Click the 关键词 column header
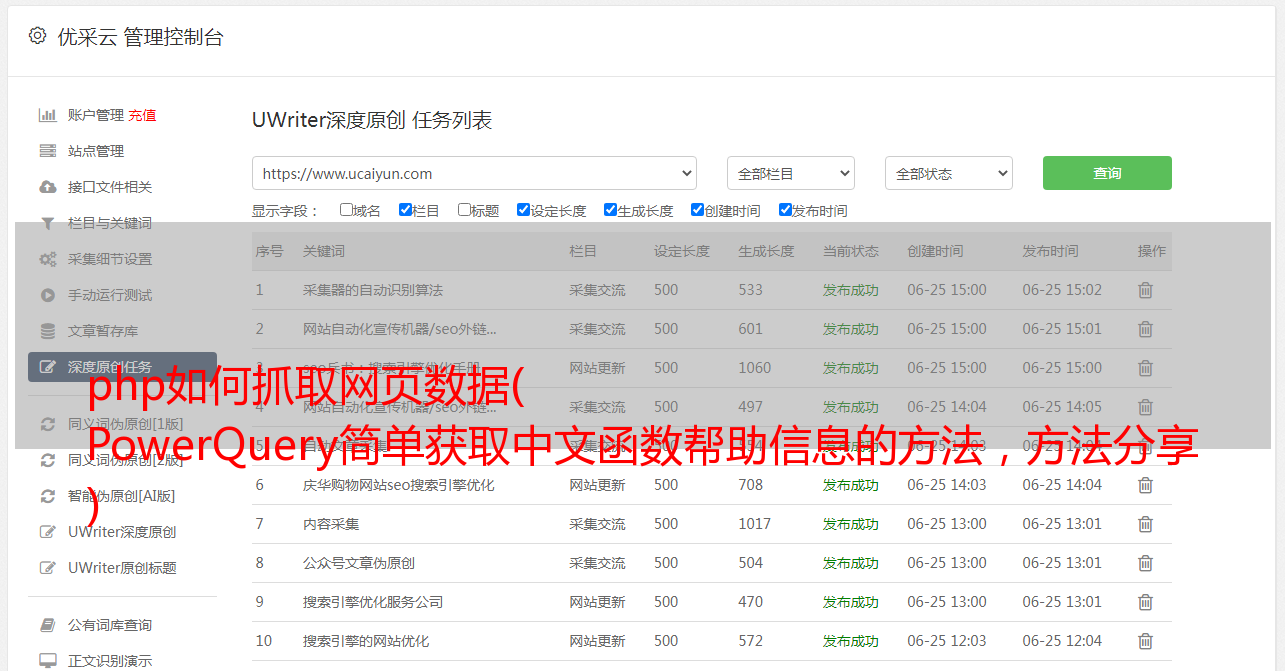Image resolution: width=1285 pixels, height=671 pixels. [x=324, y=251]
